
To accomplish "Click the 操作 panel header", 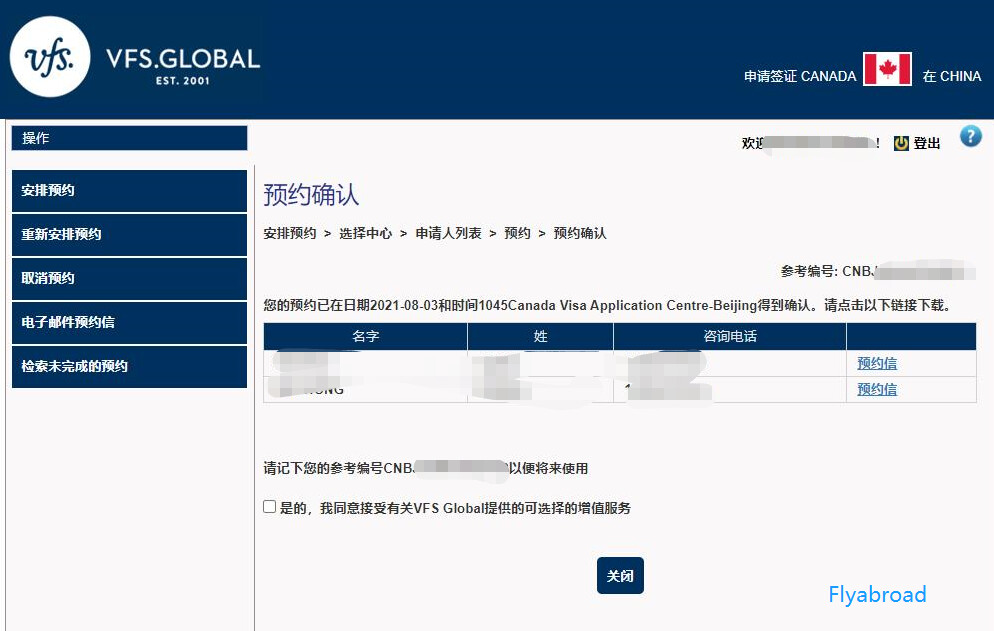I will [129, 138].
